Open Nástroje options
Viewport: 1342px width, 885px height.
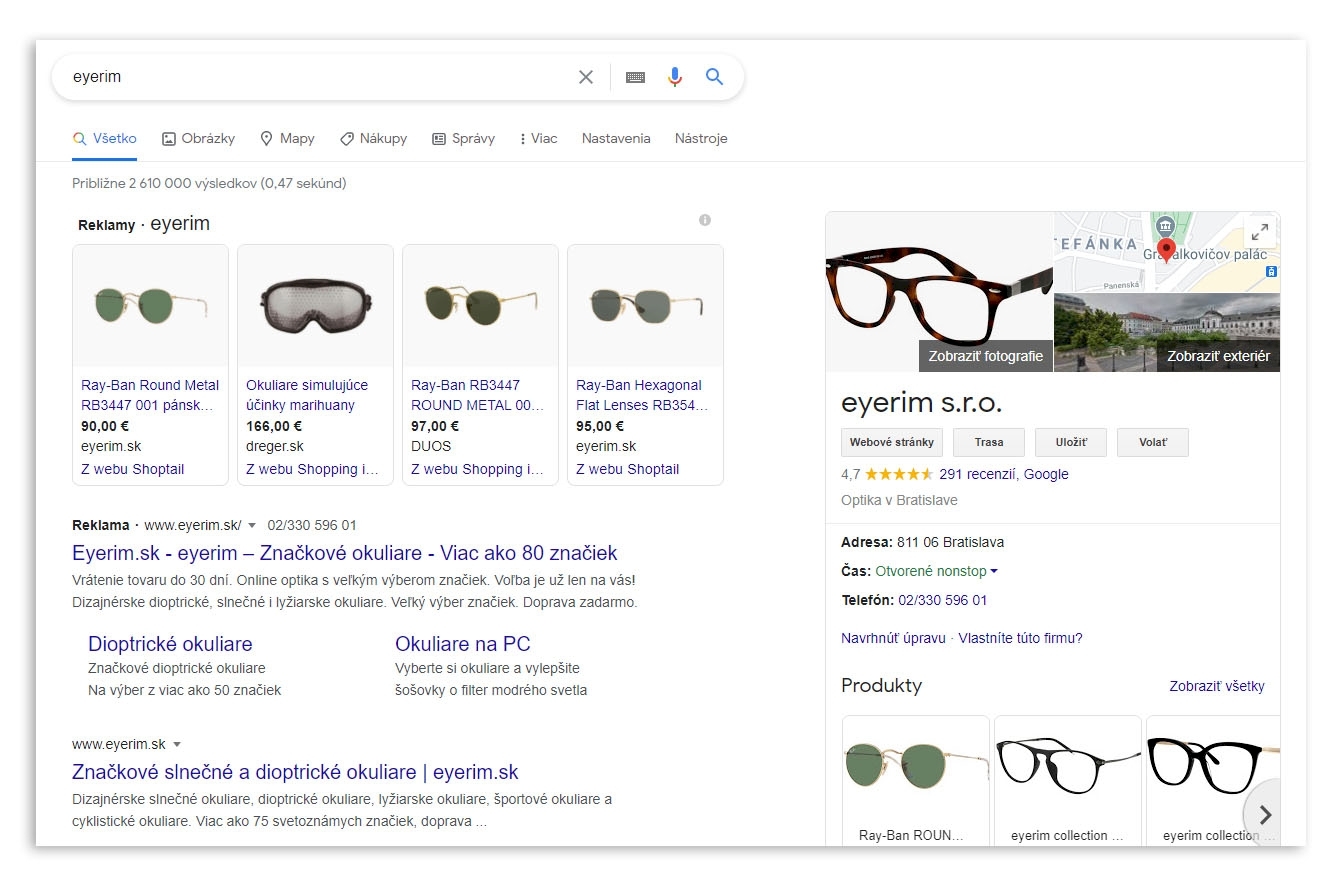pyautogui.click(x=701, y=139)
